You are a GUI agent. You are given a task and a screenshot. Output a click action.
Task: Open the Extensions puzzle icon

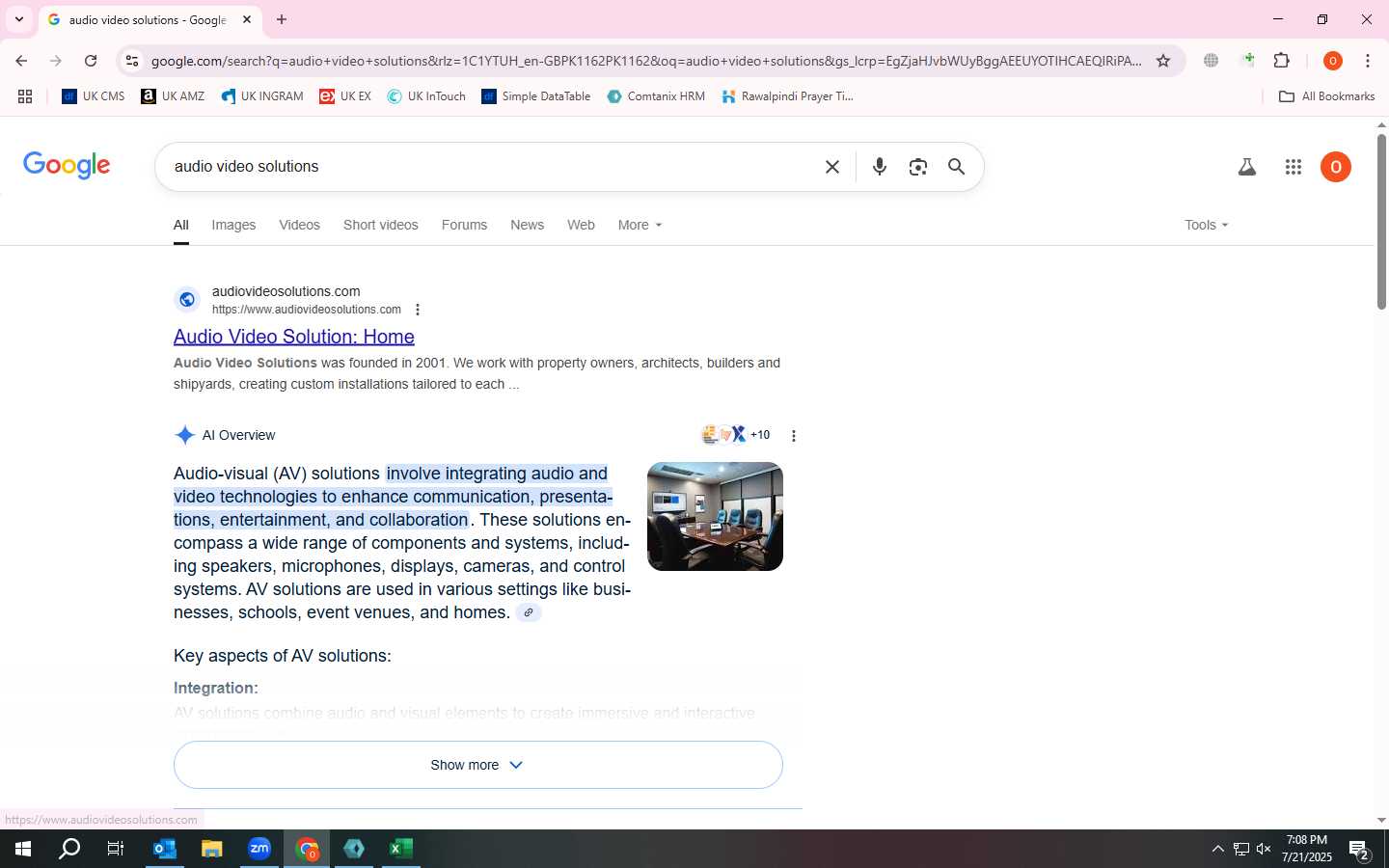[x=1281, y=60]
